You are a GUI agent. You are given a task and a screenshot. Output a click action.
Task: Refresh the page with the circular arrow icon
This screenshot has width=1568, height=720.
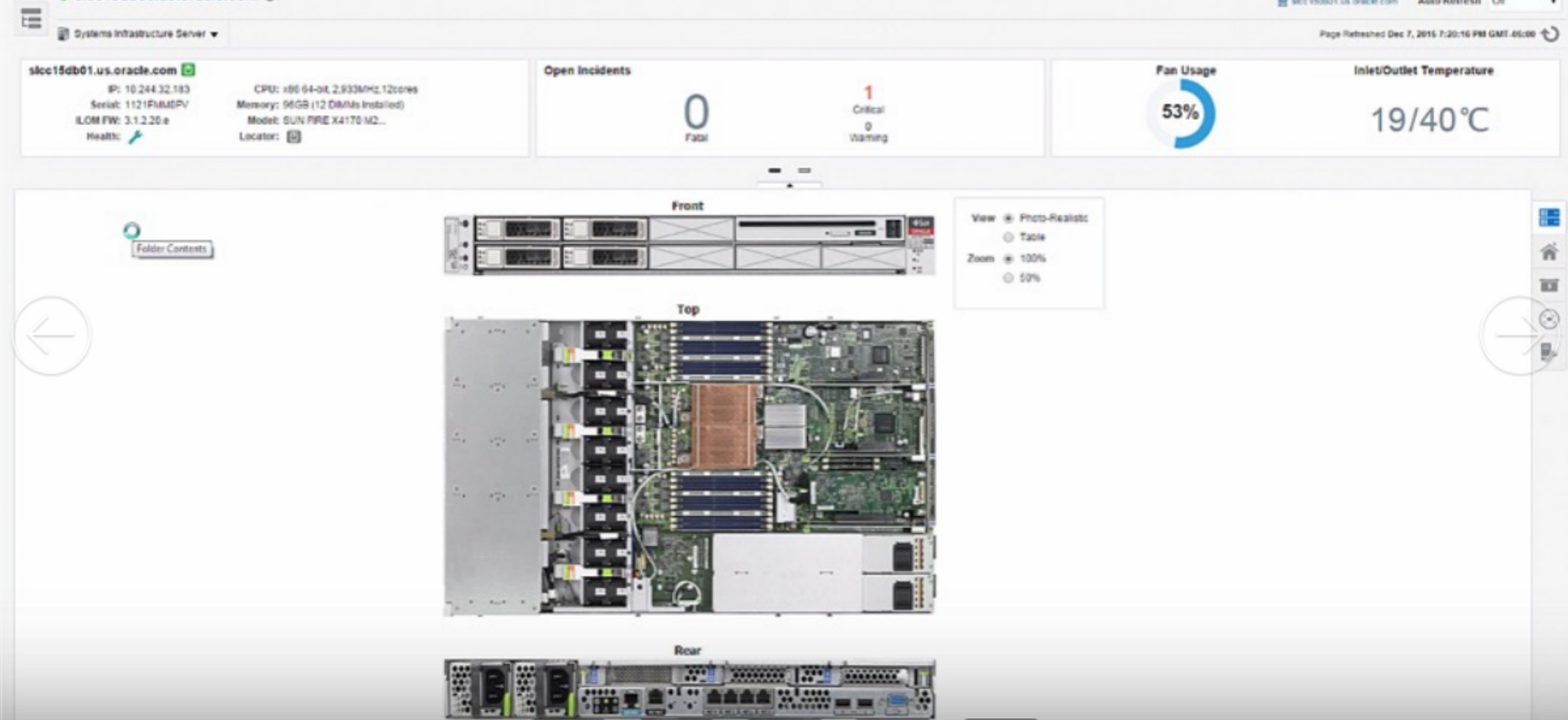pyautogui.click(x=1549, y=34)
